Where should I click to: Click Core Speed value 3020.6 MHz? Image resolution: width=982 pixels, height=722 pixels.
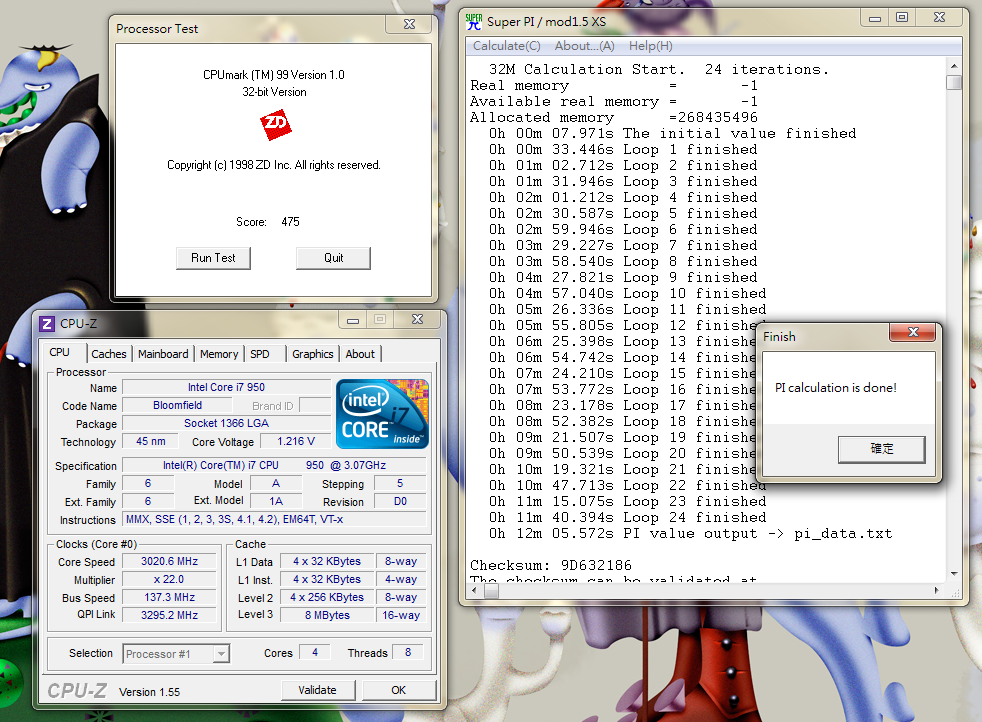pos(169,562)
